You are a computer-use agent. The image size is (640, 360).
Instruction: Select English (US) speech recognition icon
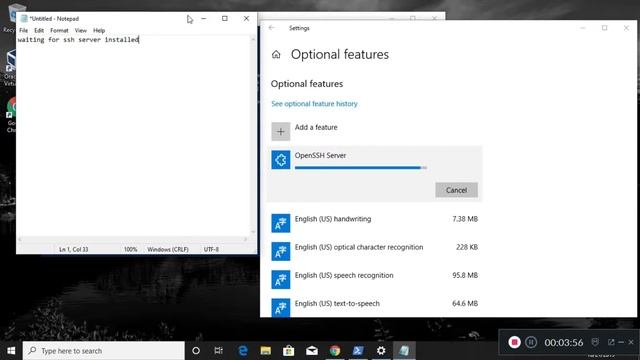click(281, 280)
